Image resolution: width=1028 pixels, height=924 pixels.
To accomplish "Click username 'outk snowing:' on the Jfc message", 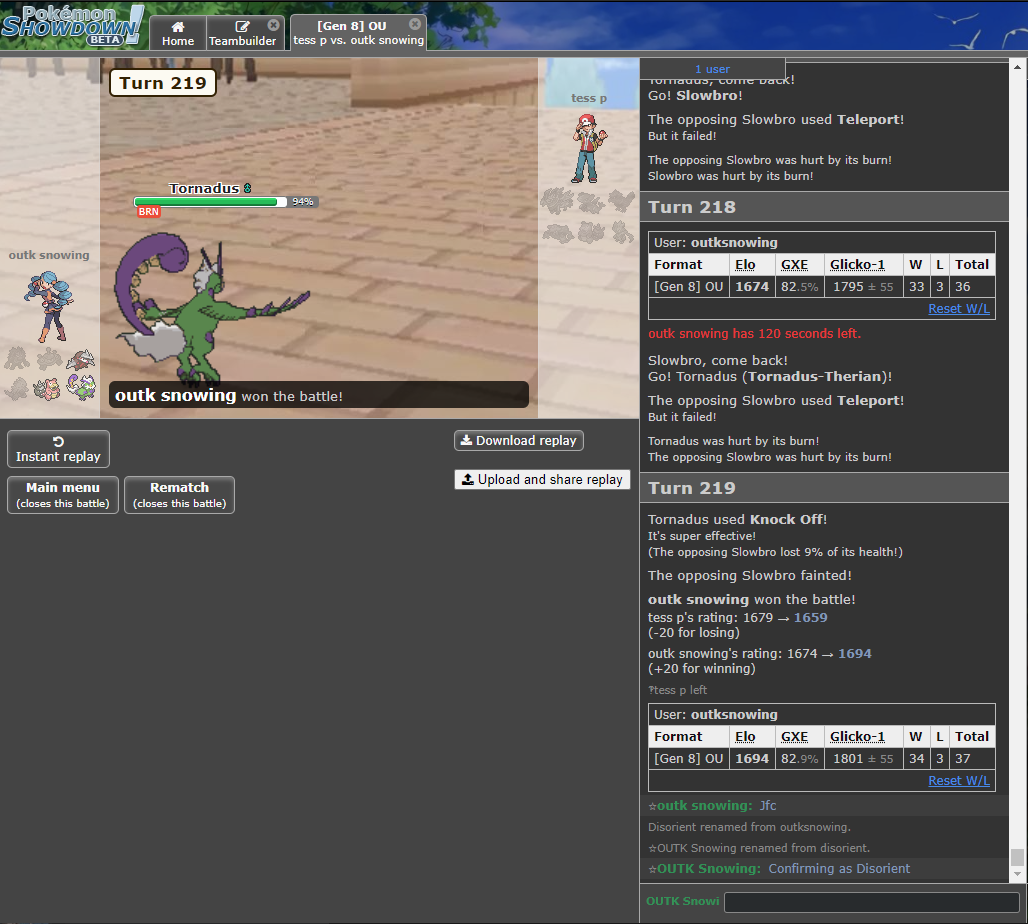I will coord(705,806).
